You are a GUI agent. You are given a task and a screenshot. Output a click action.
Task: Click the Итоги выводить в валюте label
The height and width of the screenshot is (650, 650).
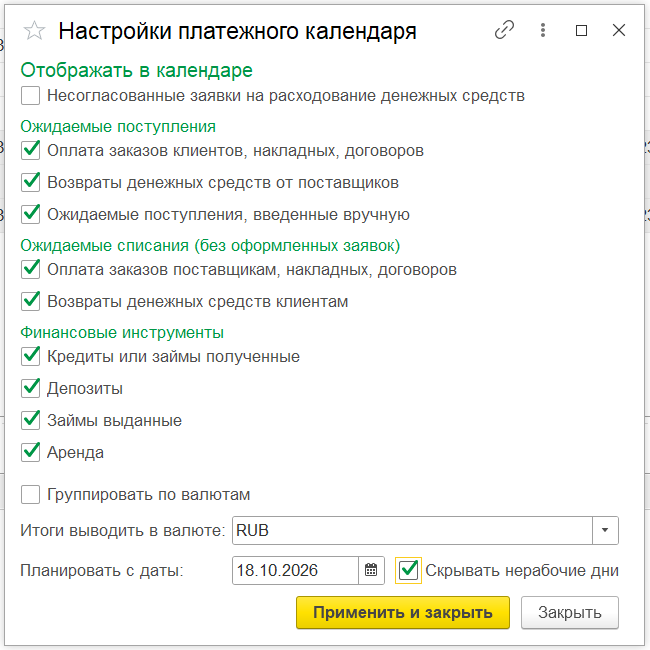point(123,530)
